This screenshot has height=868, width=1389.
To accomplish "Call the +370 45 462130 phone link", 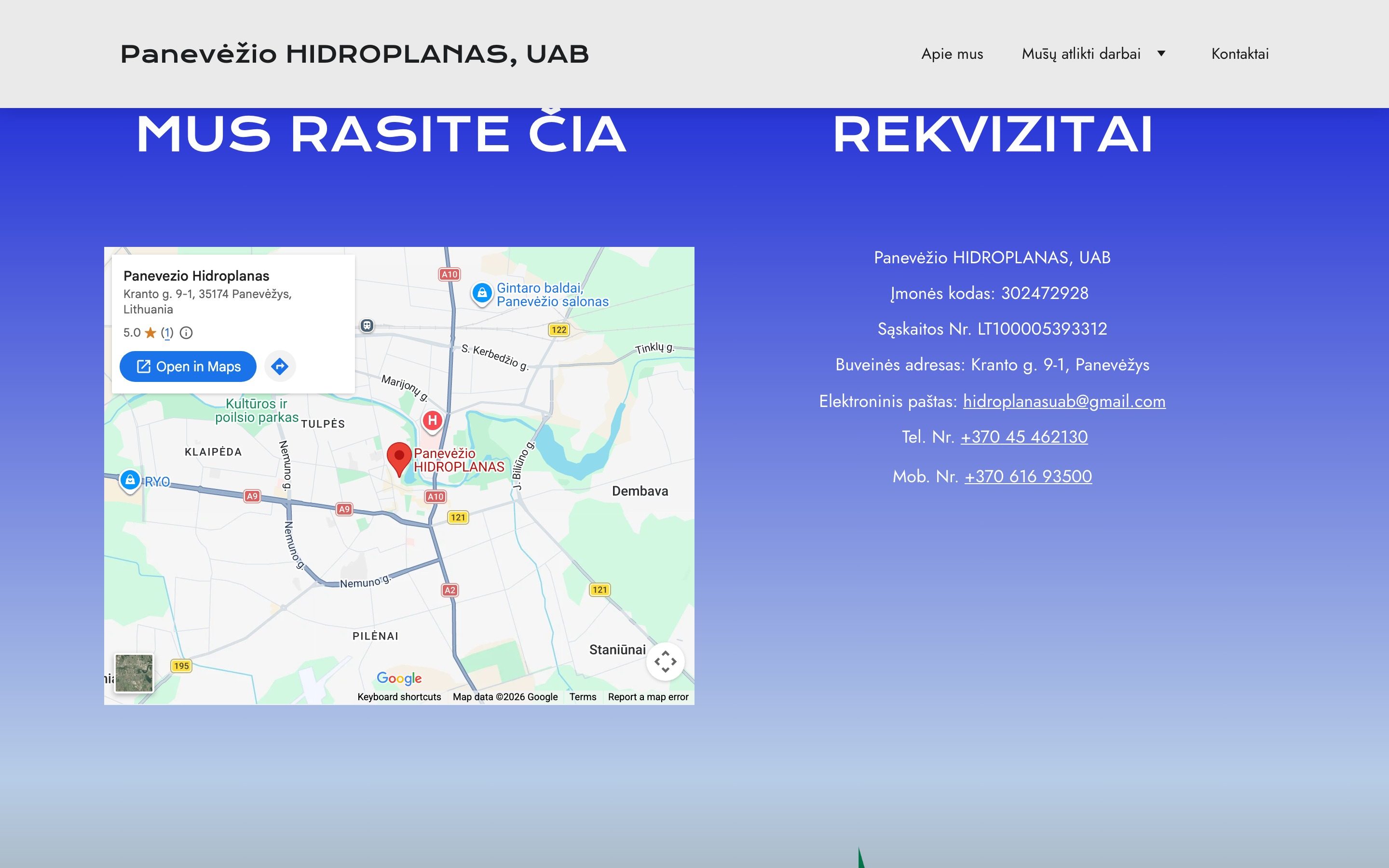I will (1024, 436).
